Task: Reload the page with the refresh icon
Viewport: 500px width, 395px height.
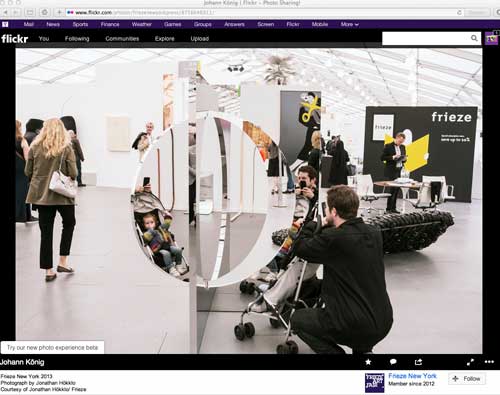Action: [459, 12]
